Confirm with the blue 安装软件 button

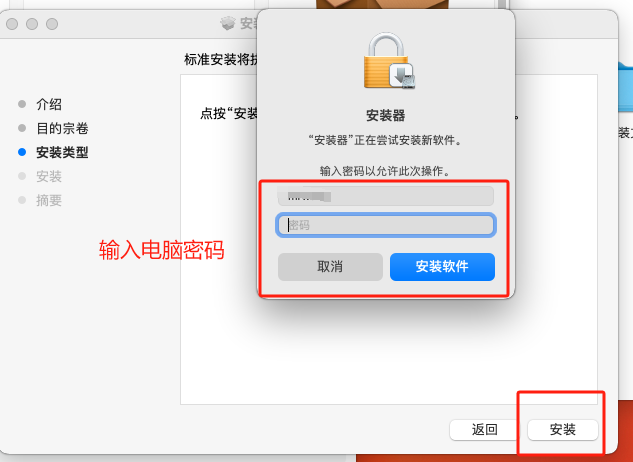pyautogui.click(x=442, y=267)
